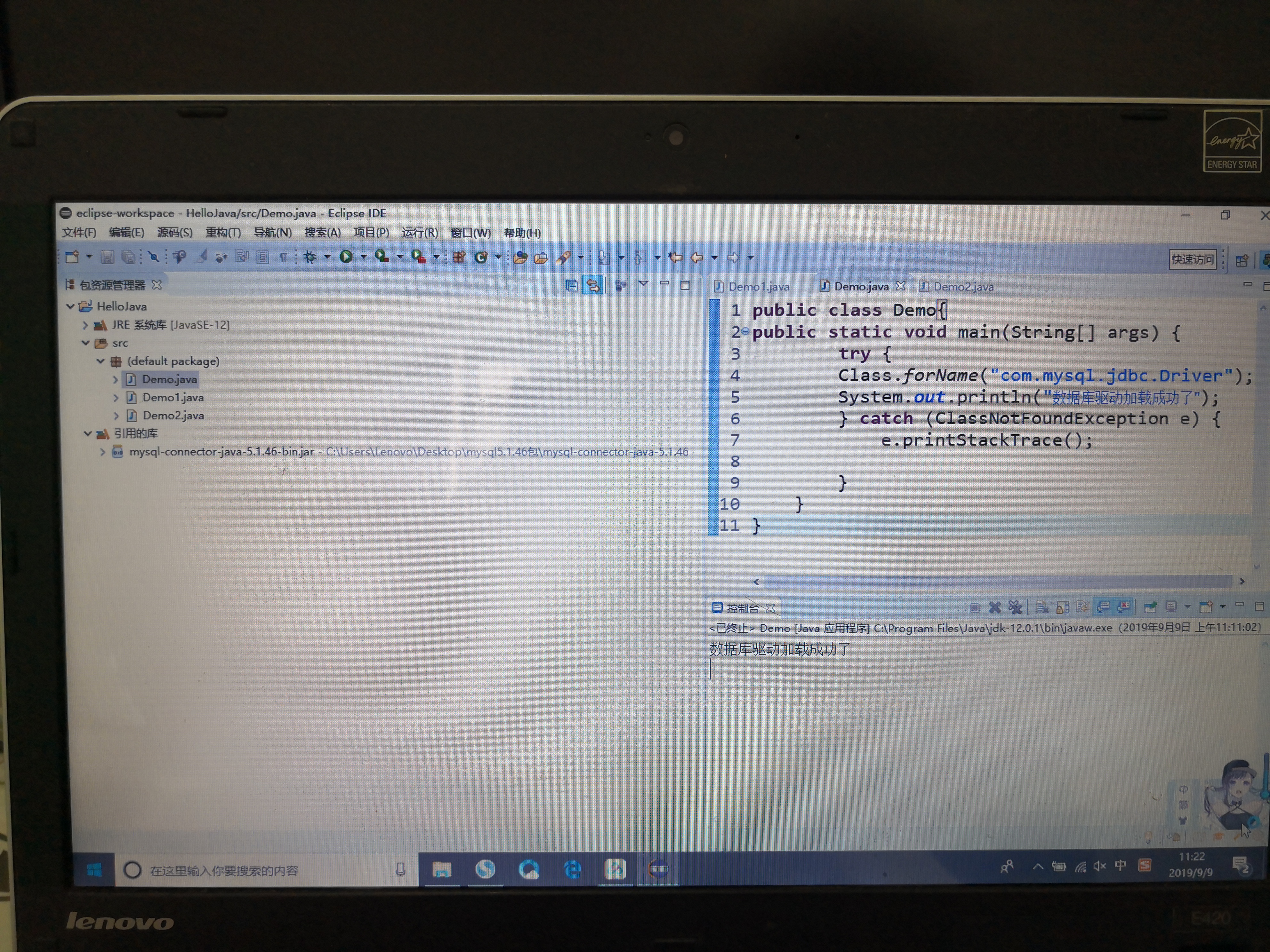Click the Windows Start button
The image size is (1270, 952).
[x=94, y=870]
